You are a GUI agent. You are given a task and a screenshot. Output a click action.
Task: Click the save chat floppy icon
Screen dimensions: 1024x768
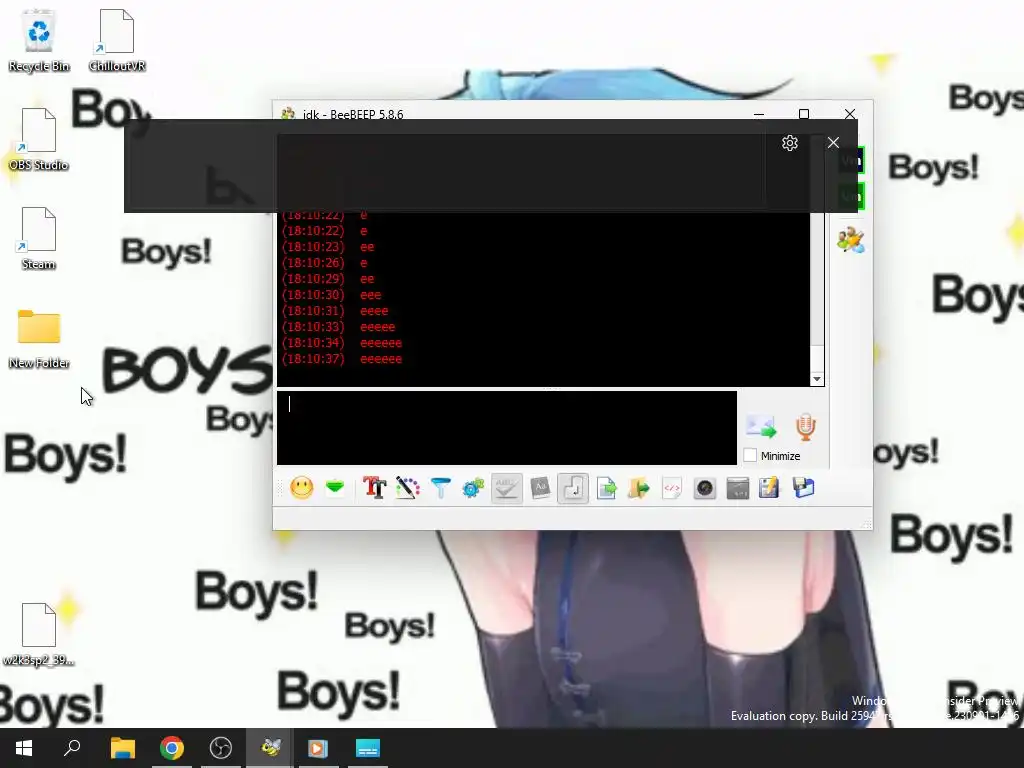803,488
